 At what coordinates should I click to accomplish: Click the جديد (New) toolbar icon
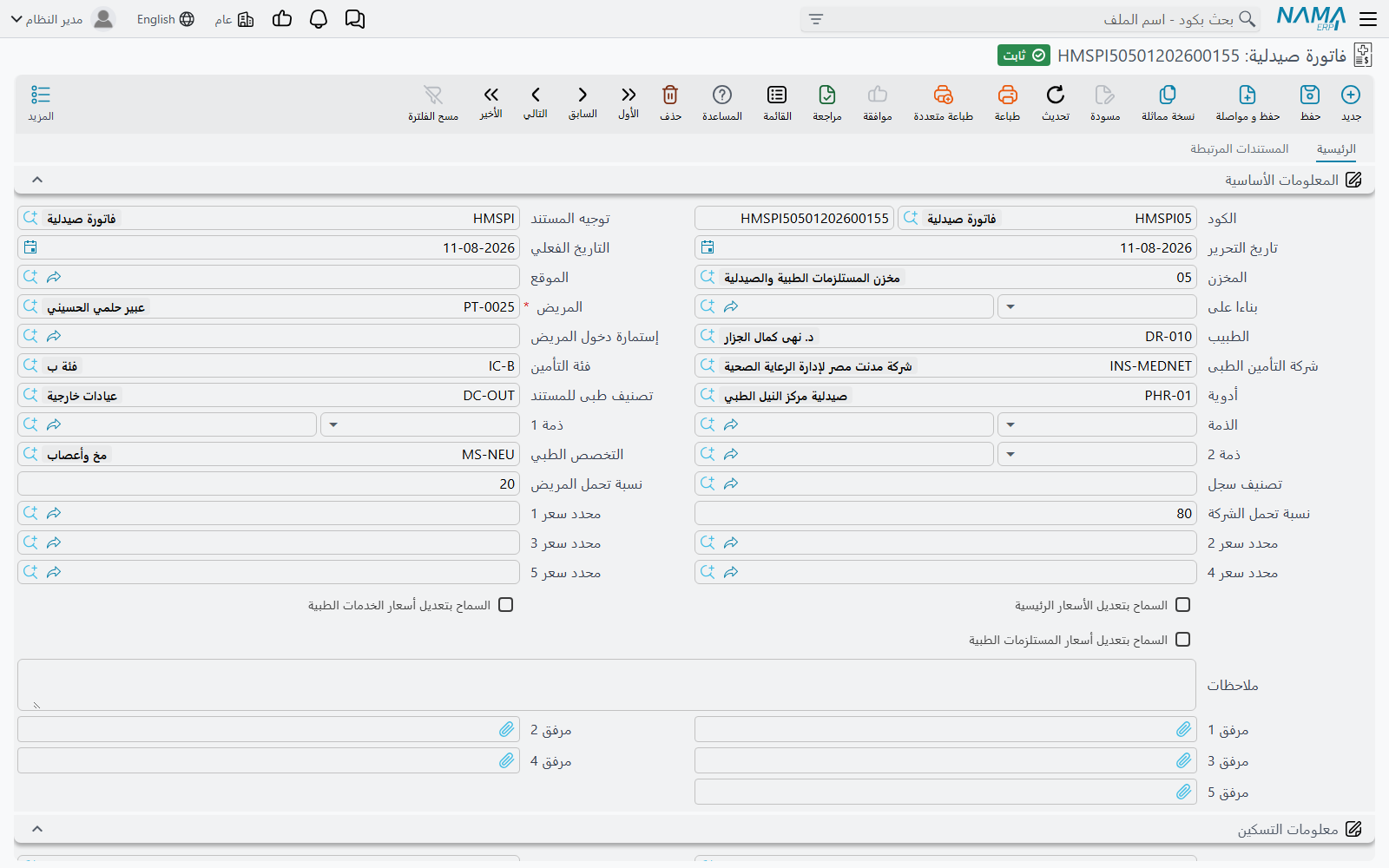point(1351,95)
